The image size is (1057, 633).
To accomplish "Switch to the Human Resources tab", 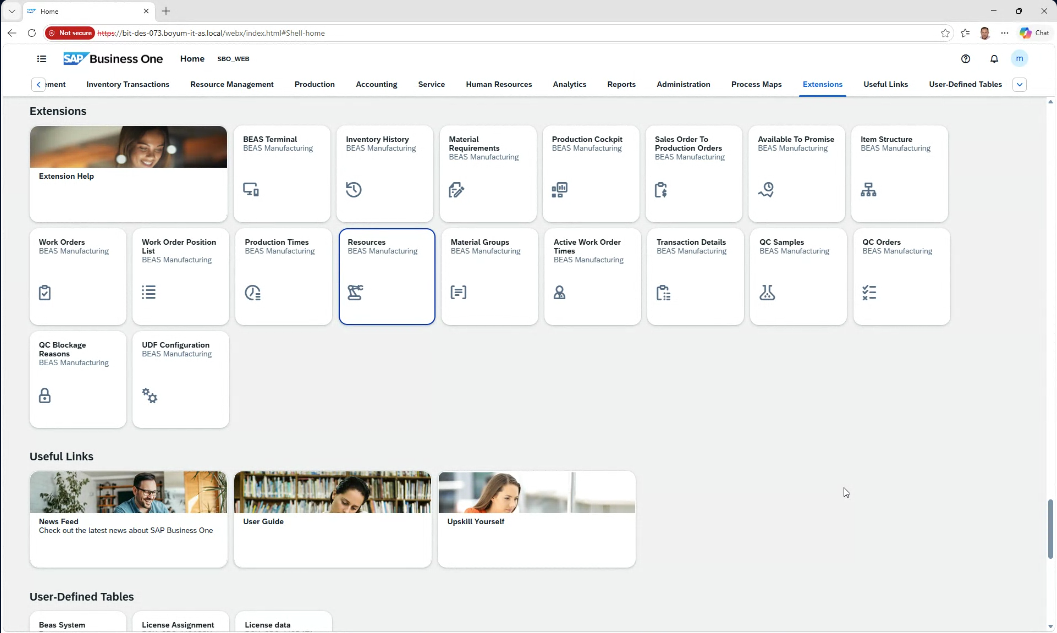I will point(499,84).
